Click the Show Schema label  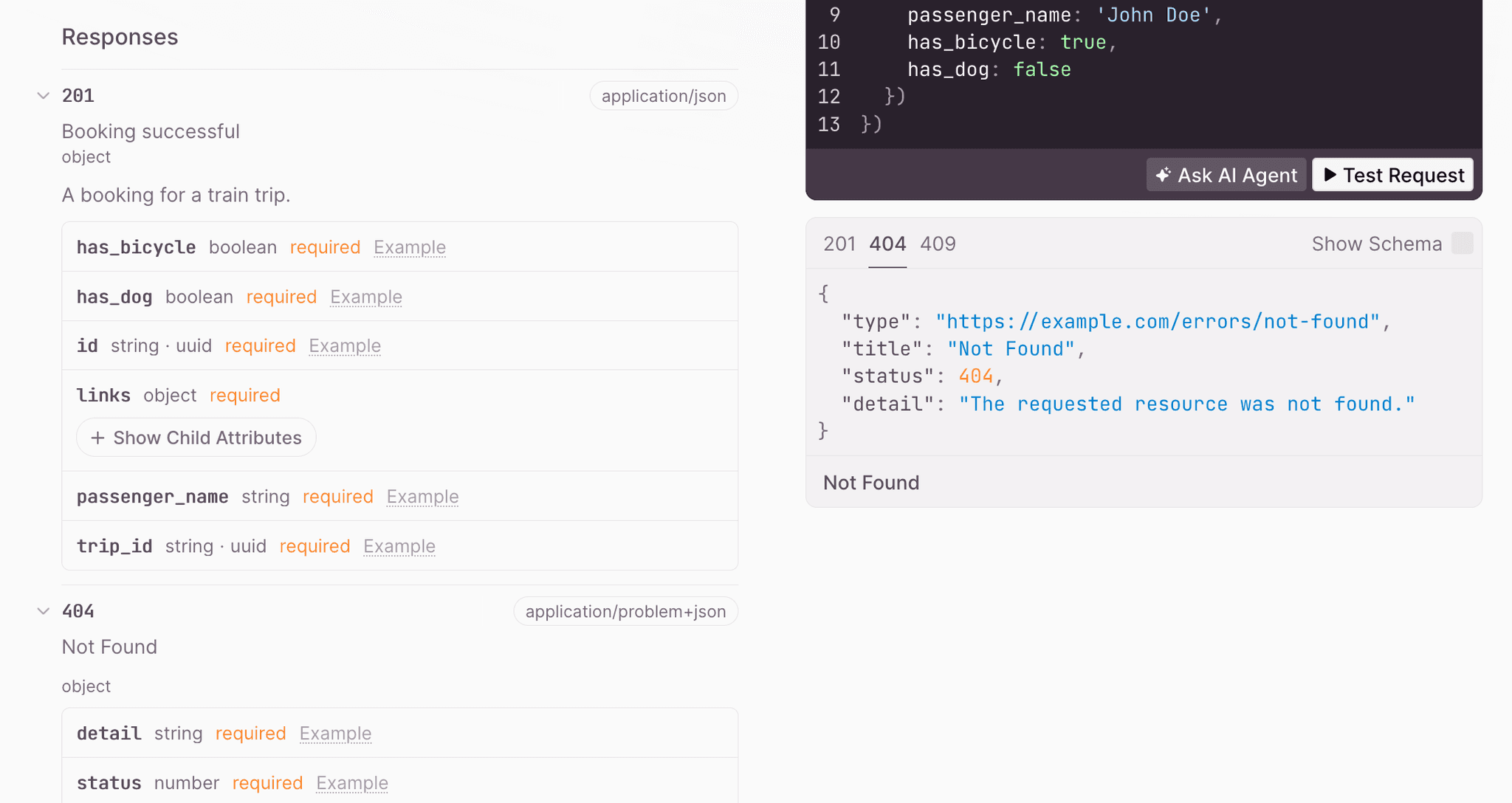1376,244
